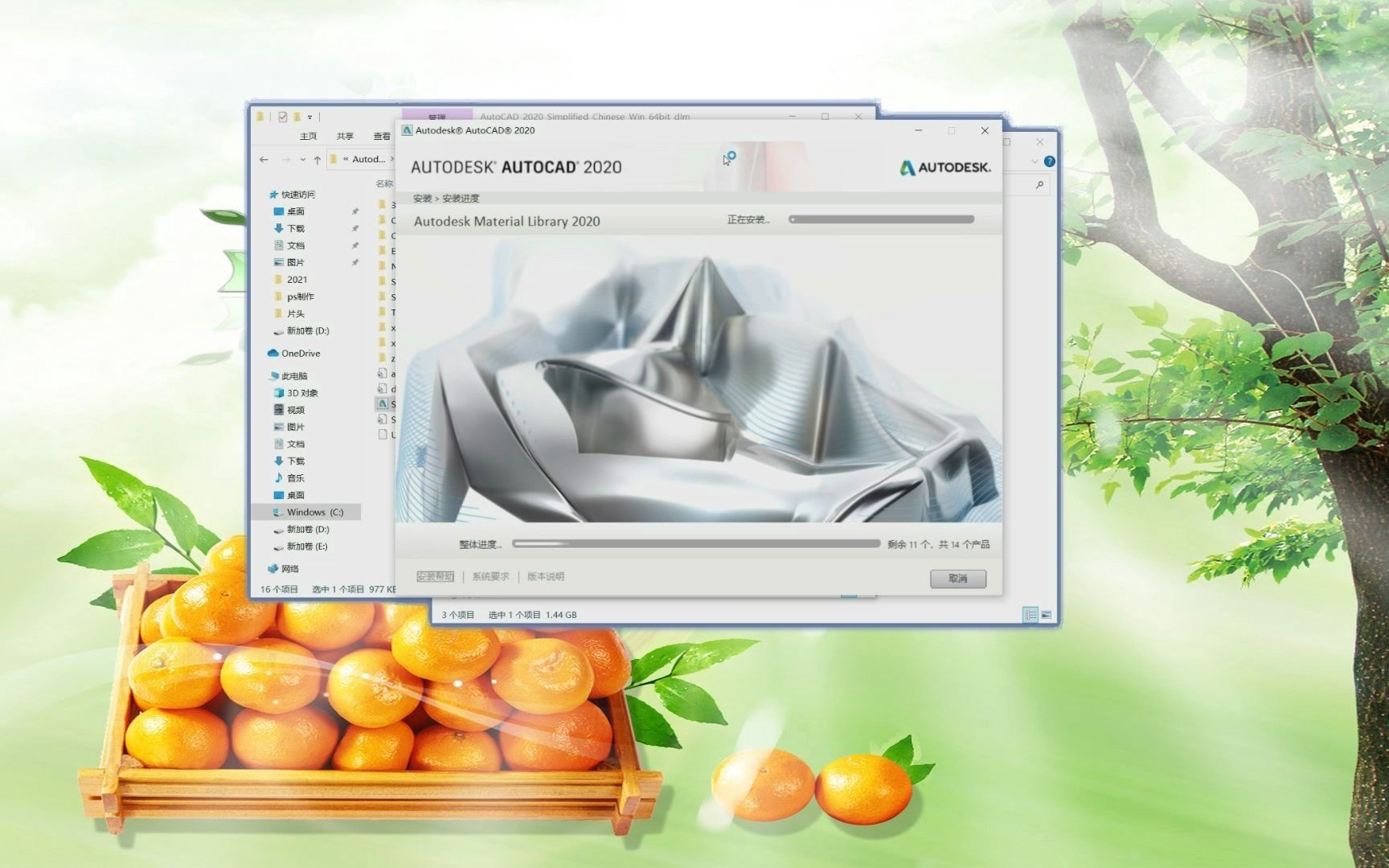Cancel the AutoCAD installation with 取消

point(957,579)
